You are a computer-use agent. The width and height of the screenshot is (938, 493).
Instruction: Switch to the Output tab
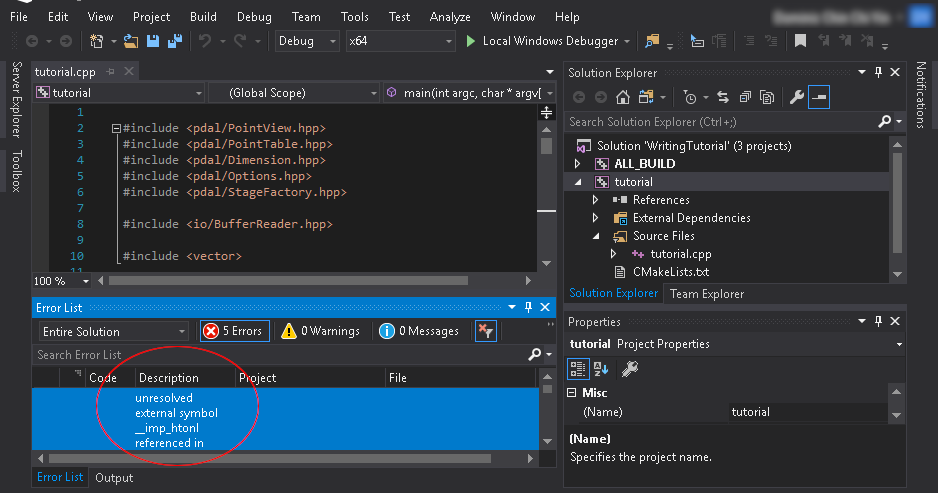click(114, 478)
